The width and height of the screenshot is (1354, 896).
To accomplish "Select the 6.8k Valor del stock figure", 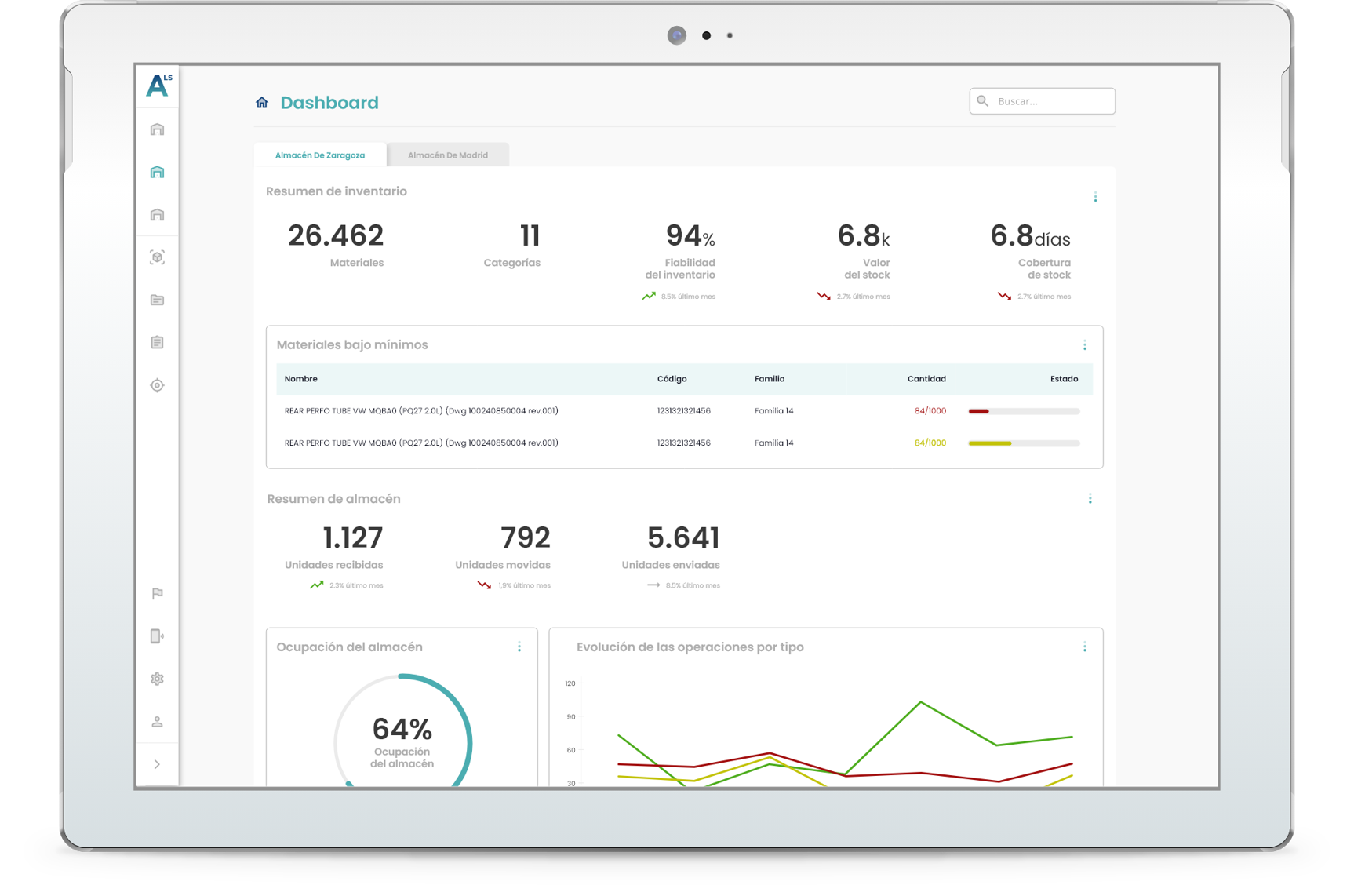I will tap(864, 235).
